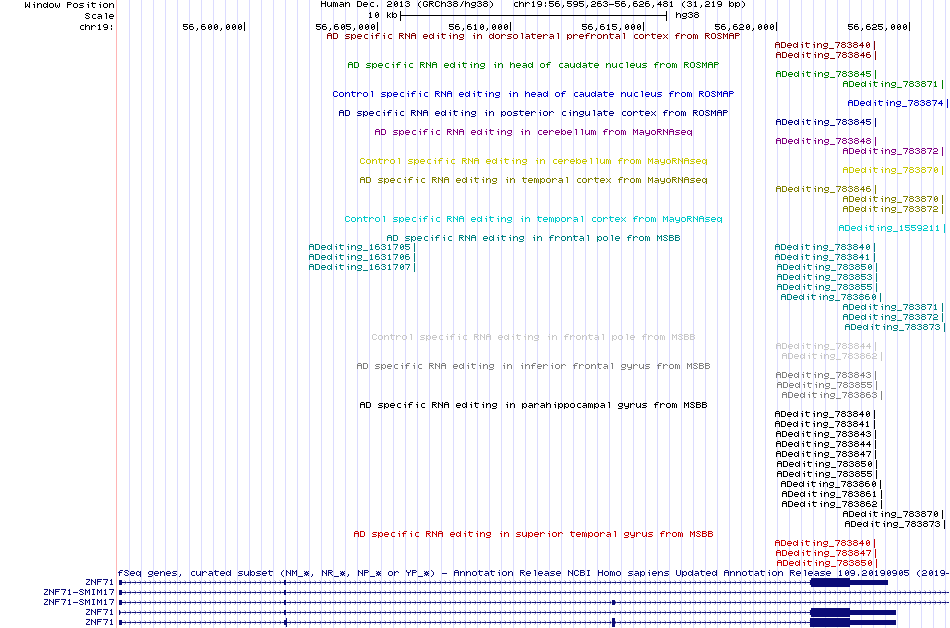
Task: Select yellow ADediting_783870 in Control cerebellum track
Action: [x=892, y=170]
